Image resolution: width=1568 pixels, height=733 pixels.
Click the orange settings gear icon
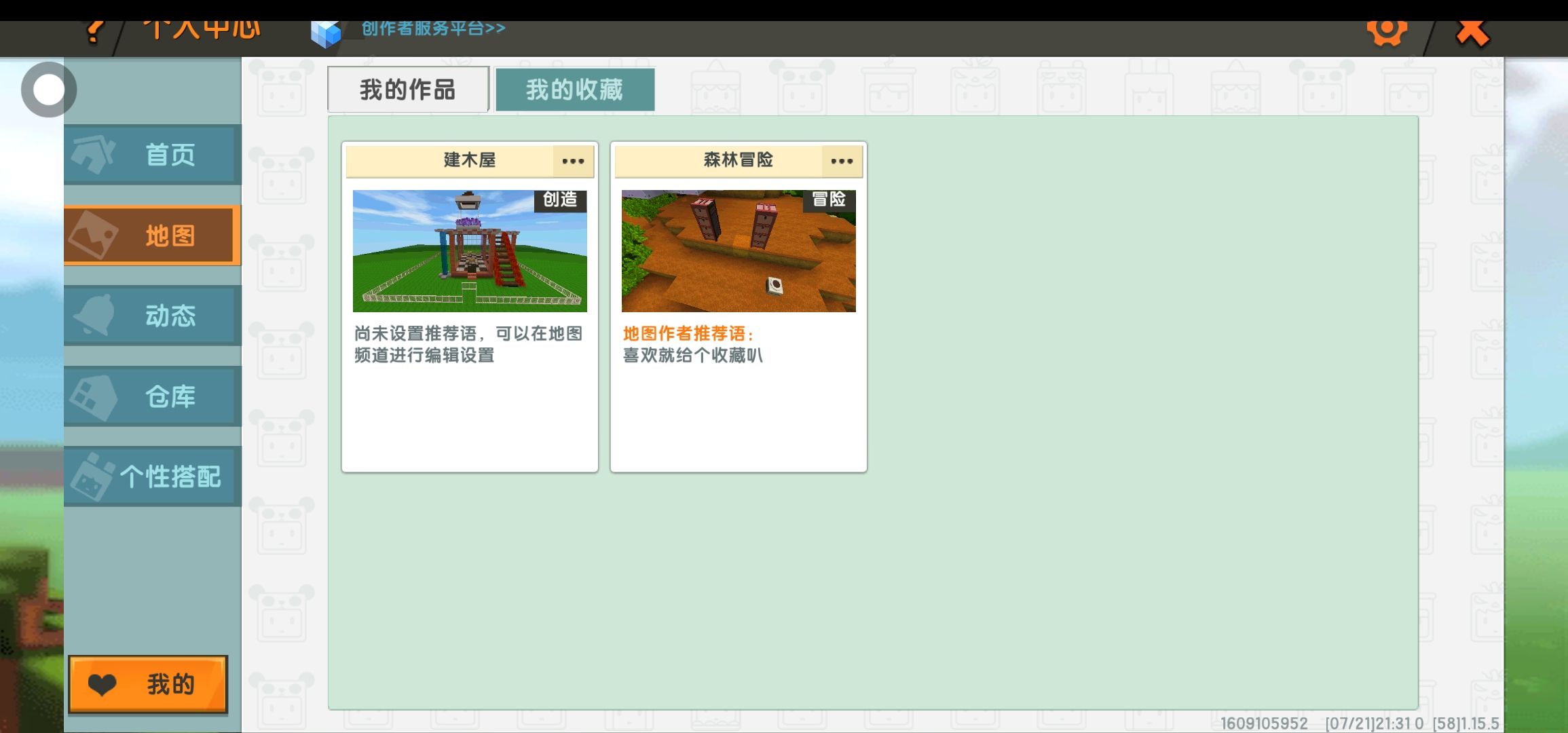click(x=1386, y=31)
